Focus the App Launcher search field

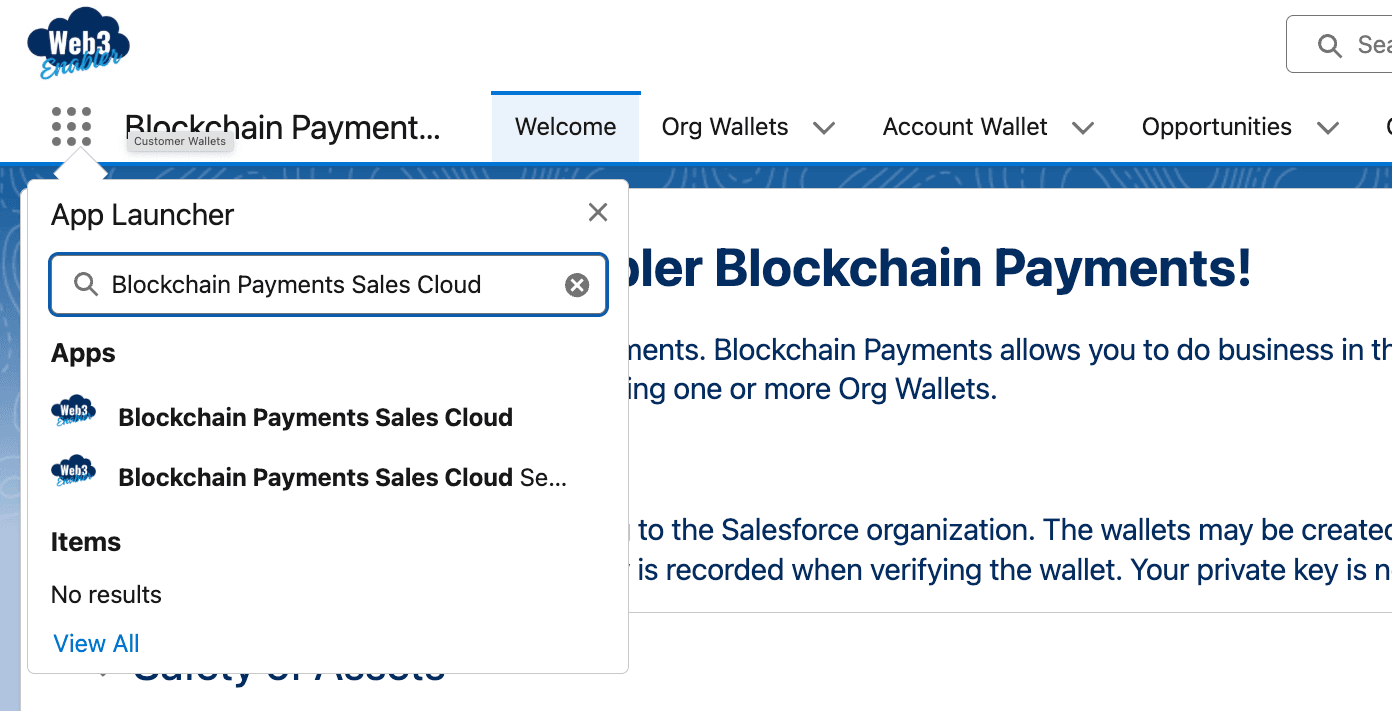click(329, 285)
